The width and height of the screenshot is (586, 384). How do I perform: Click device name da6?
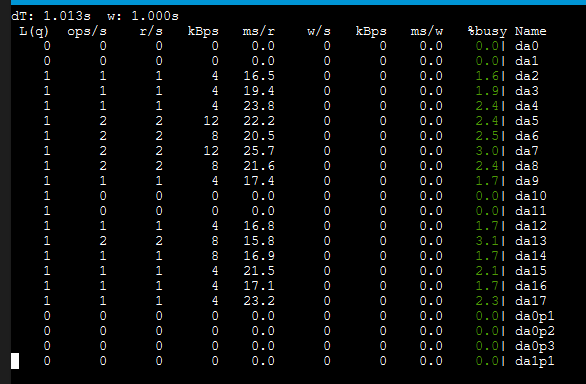527,136
